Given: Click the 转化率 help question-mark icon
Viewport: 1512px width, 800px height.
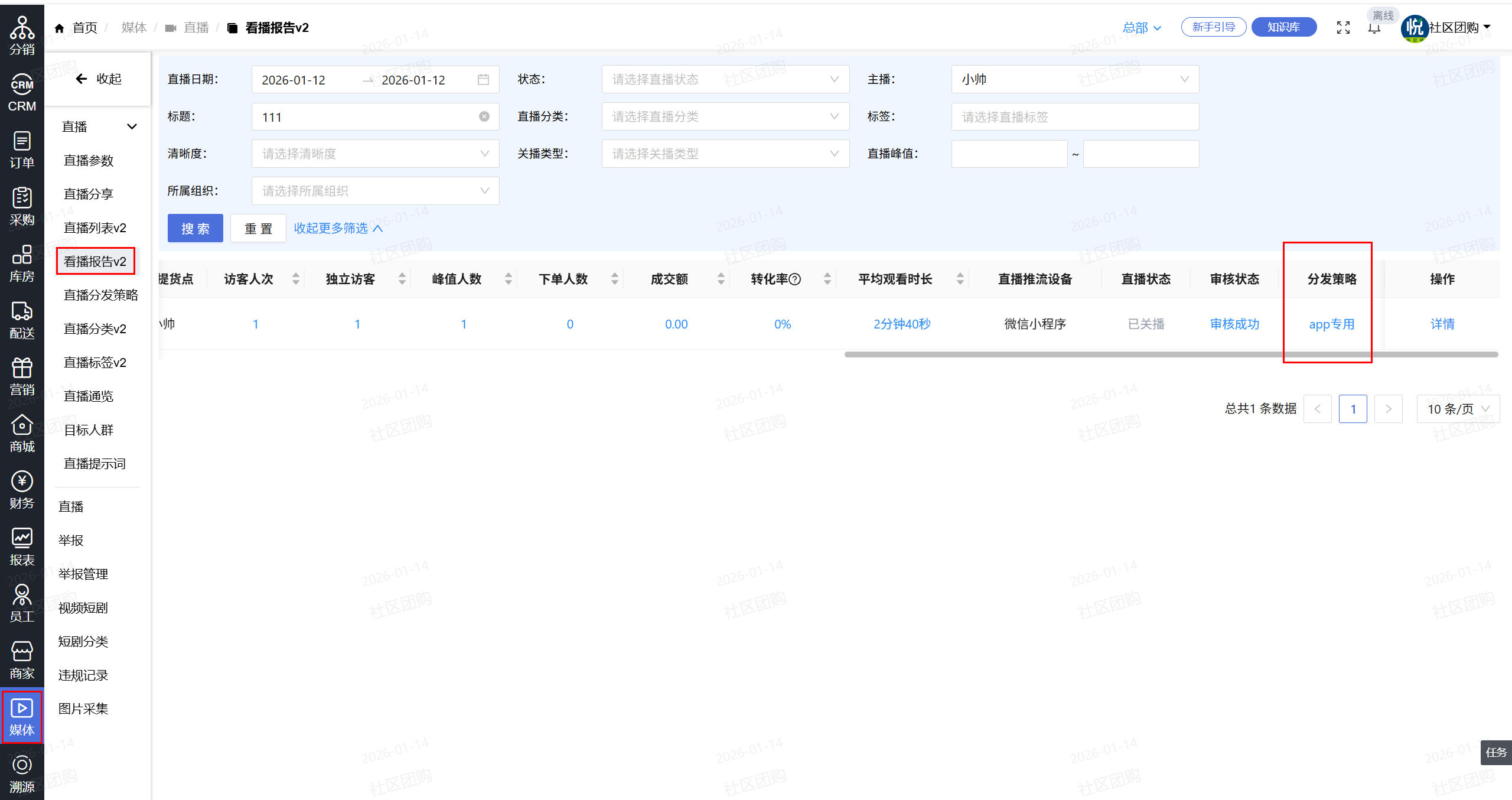Looking at the screenshot, I should tap(795, 279).
